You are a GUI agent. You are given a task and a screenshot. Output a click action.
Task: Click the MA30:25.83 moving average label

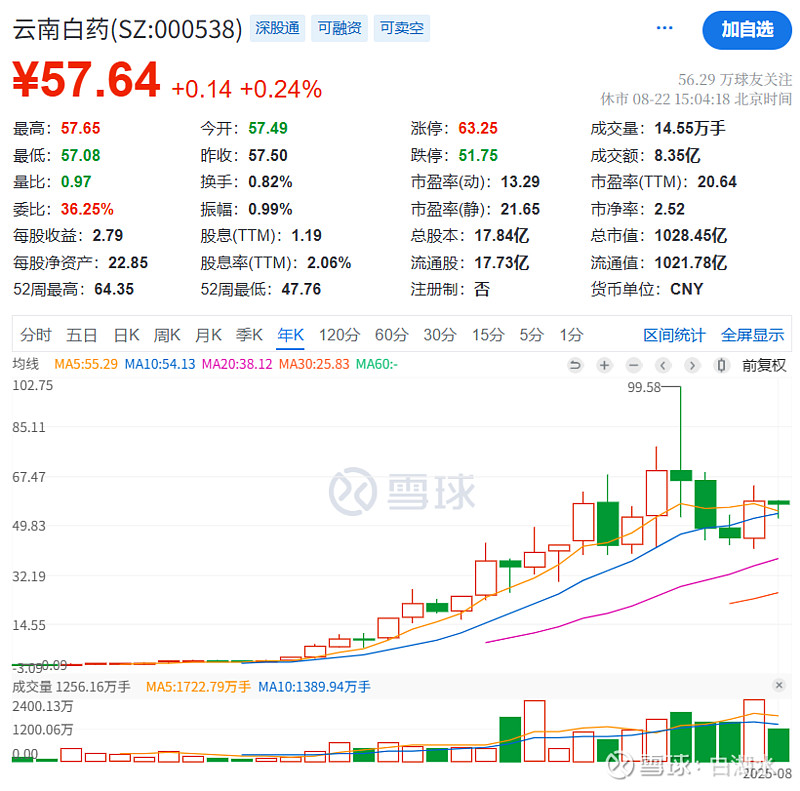pyautogui.click(x=314, y=364)
